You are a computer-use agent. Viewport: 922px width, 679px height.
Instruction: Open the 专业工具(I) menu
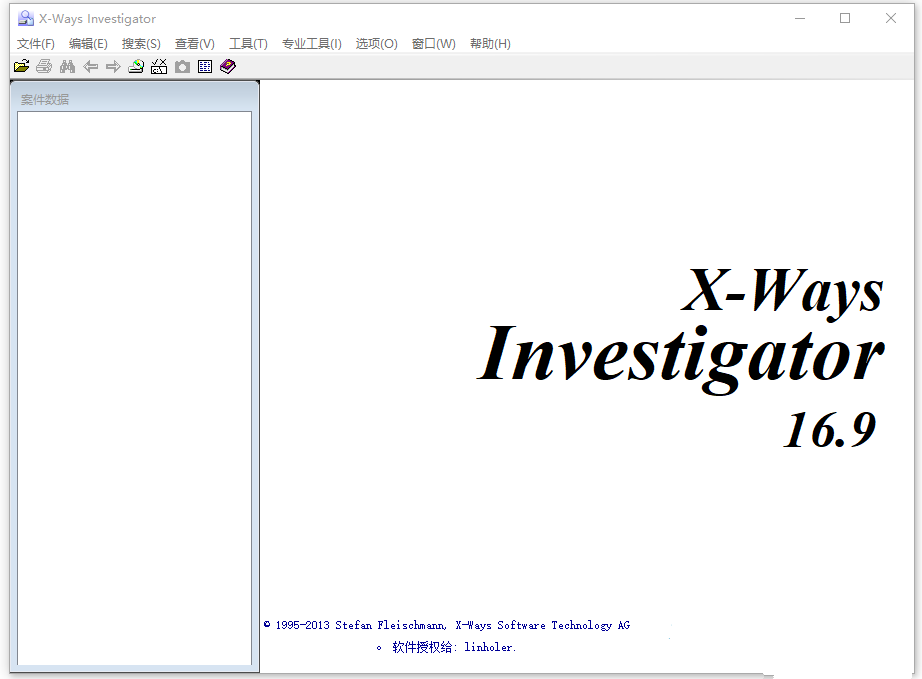point(311,43)
